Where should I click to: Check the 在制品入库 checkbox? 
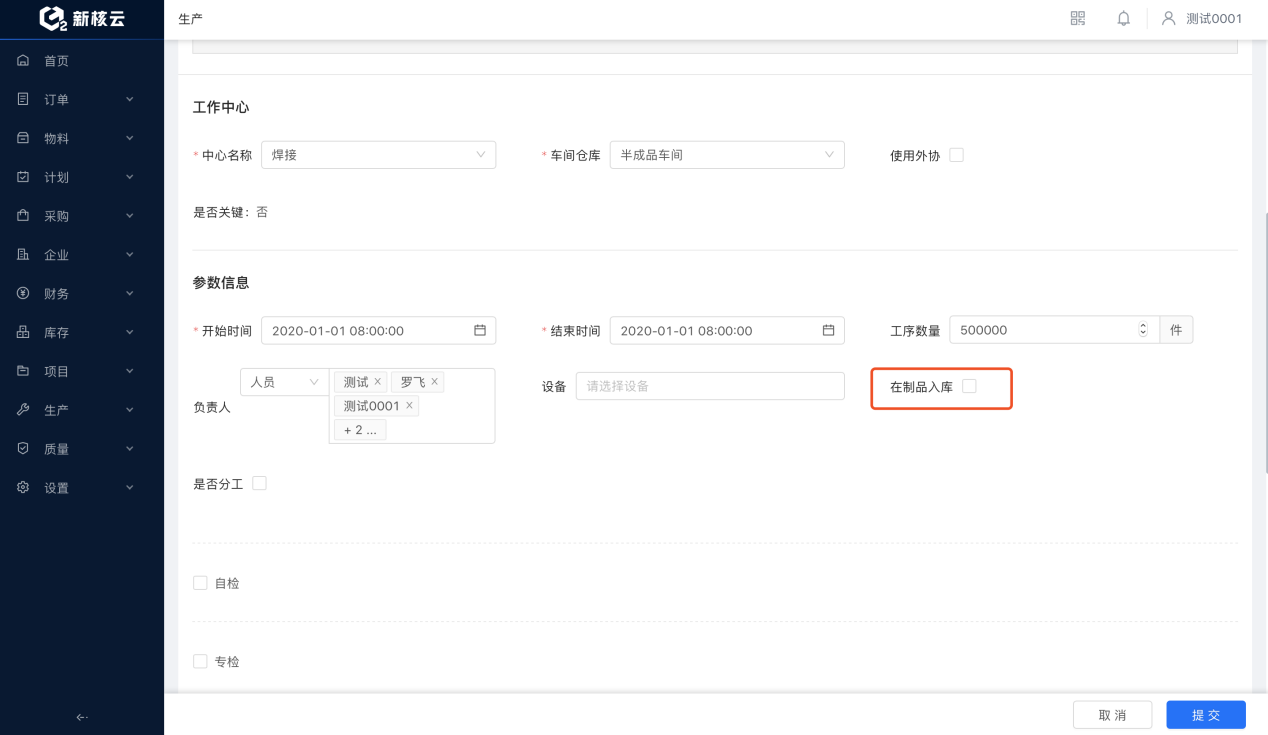coord(969,386)
